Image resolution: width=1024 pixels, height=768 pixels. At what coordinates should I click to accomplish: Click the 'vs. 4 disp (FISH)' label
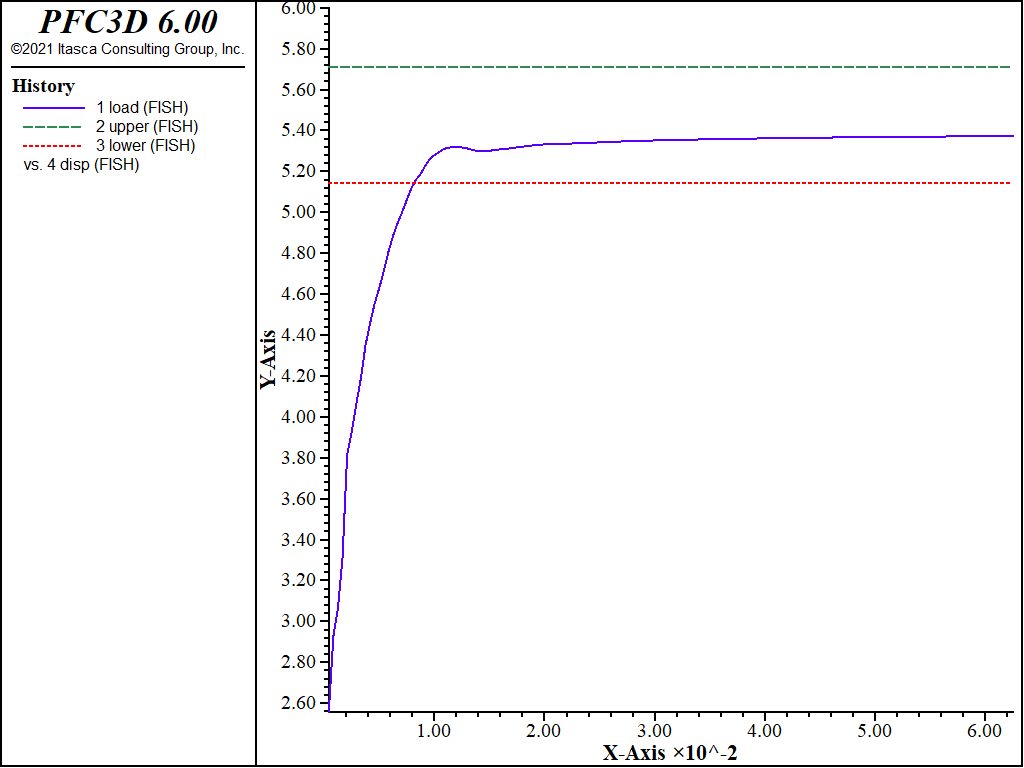point(81,165)
